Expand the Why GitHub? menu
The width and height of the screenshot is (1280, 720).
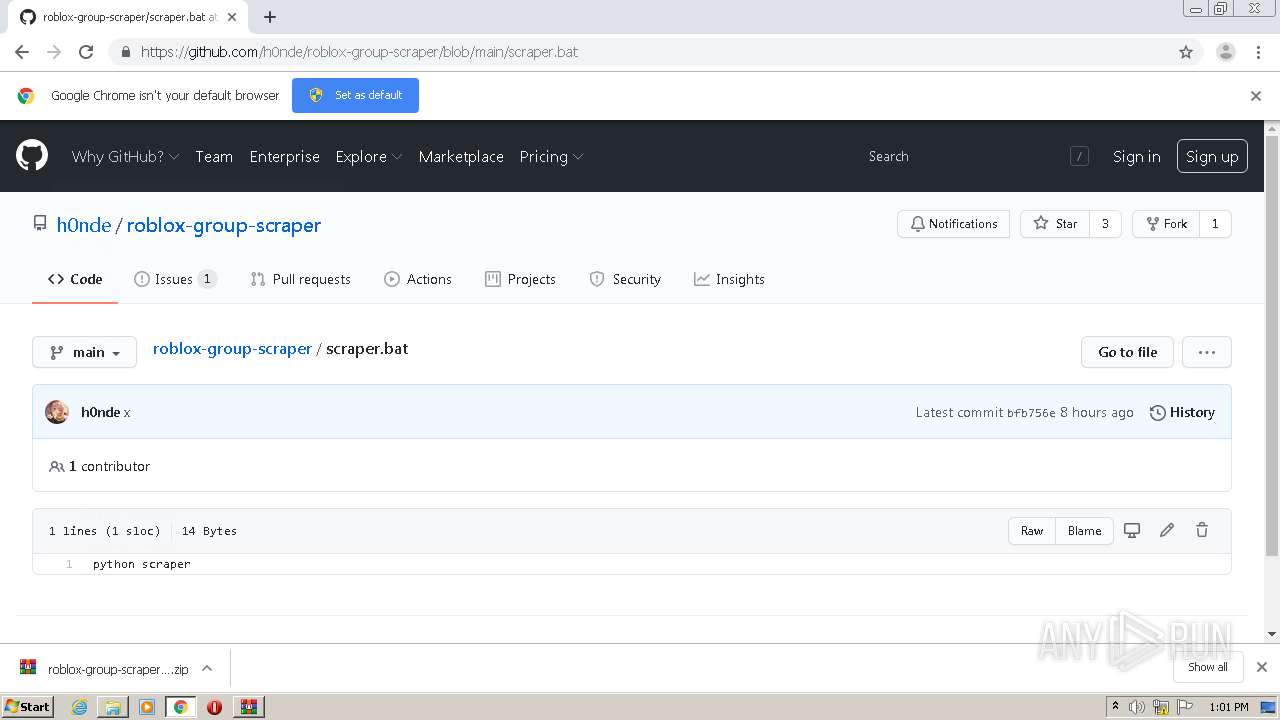(125, 156)
